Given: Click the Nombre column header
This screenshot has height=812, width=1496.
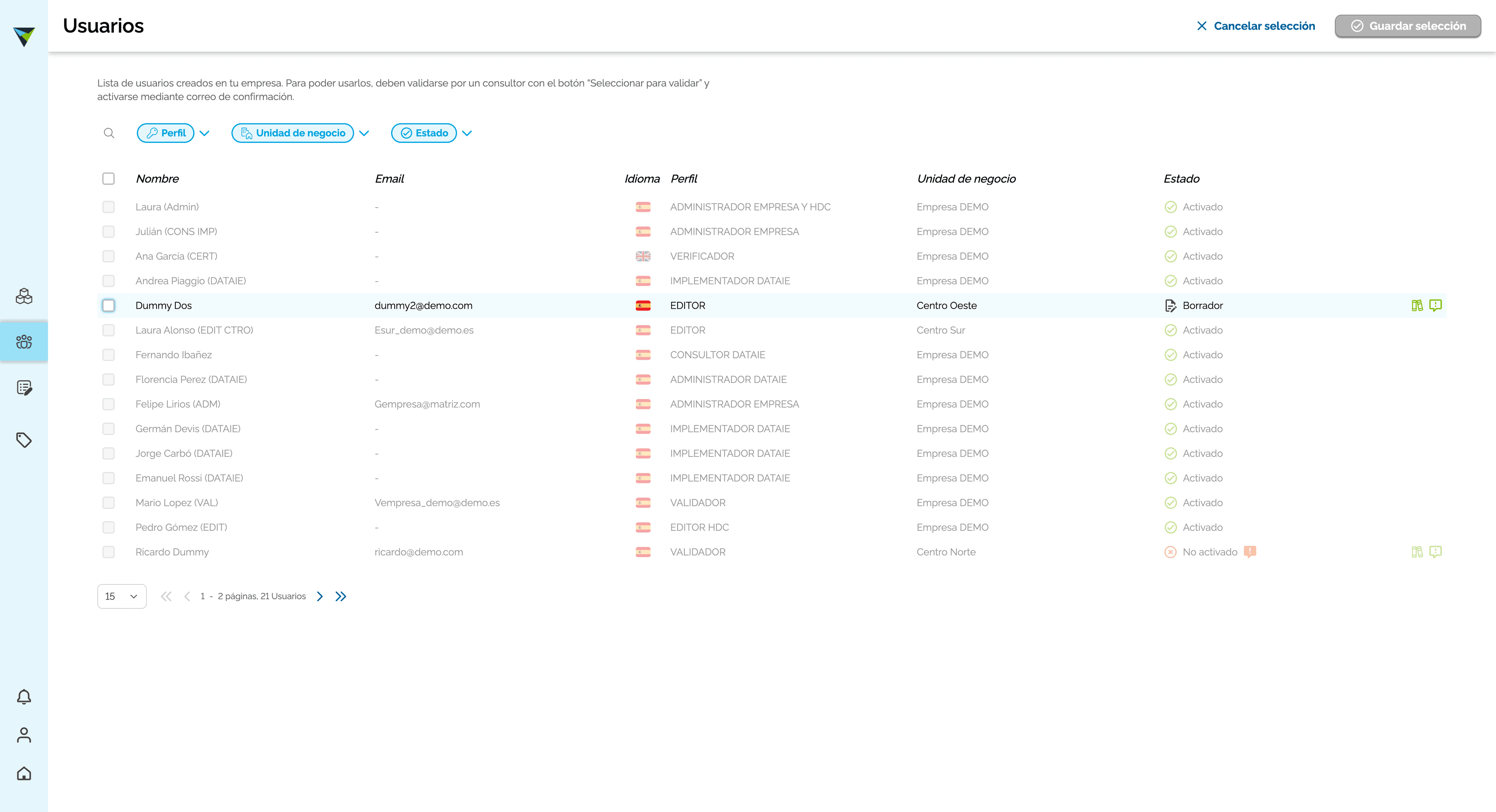Looking at the screenshot, I should tap(157, 179).
